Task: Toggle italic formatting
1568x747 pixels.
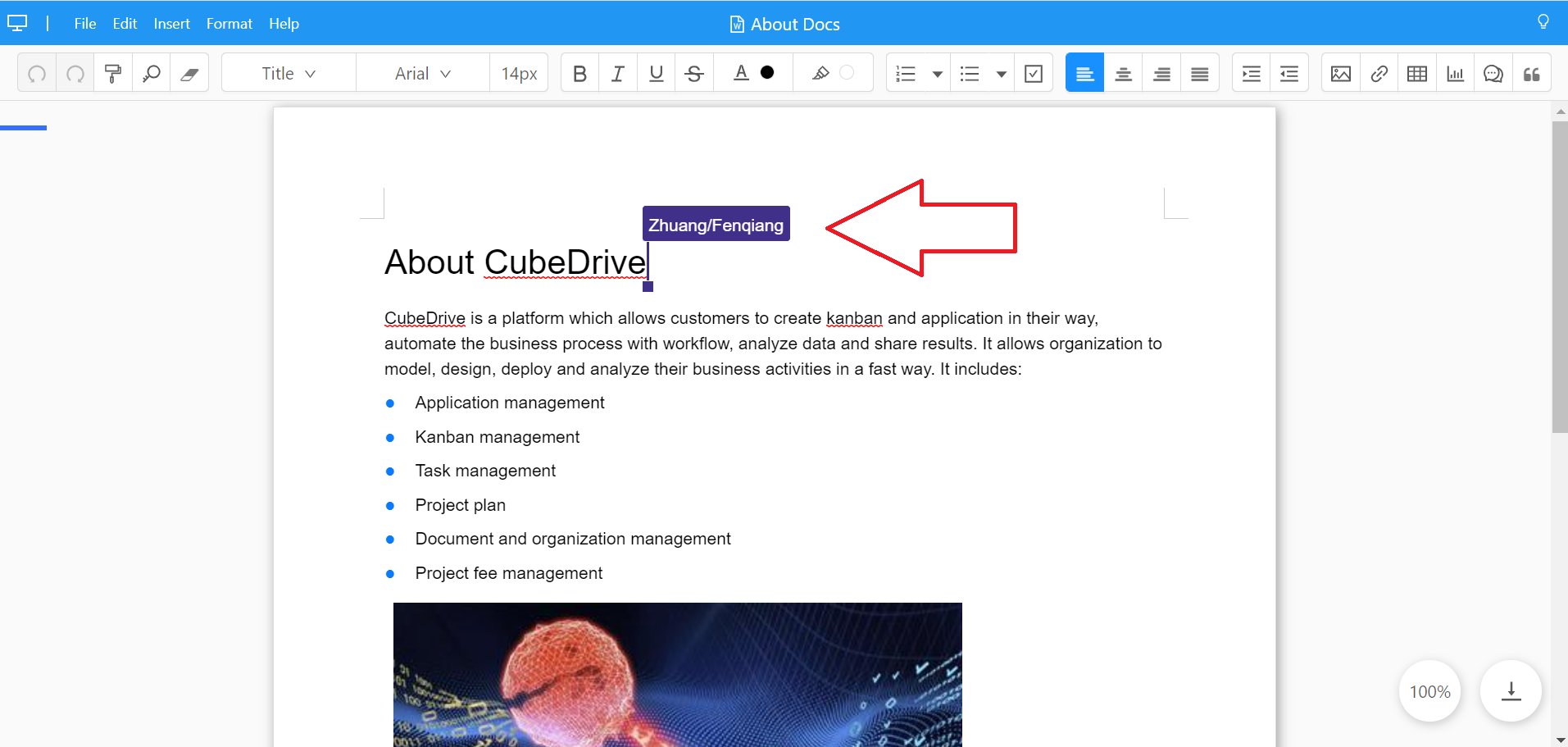Action: 618,74
